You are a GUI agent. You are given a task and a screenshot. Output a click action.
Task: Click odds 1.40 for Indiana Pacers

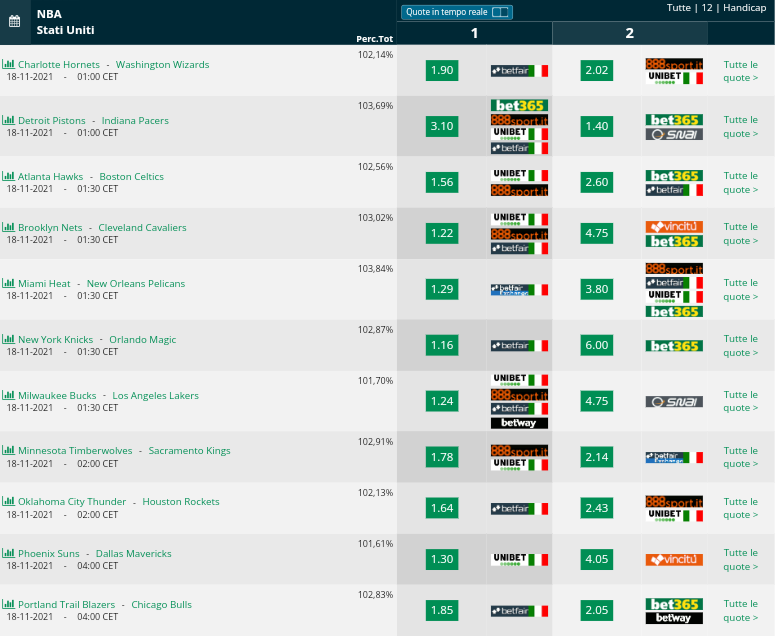pos(596,126)
